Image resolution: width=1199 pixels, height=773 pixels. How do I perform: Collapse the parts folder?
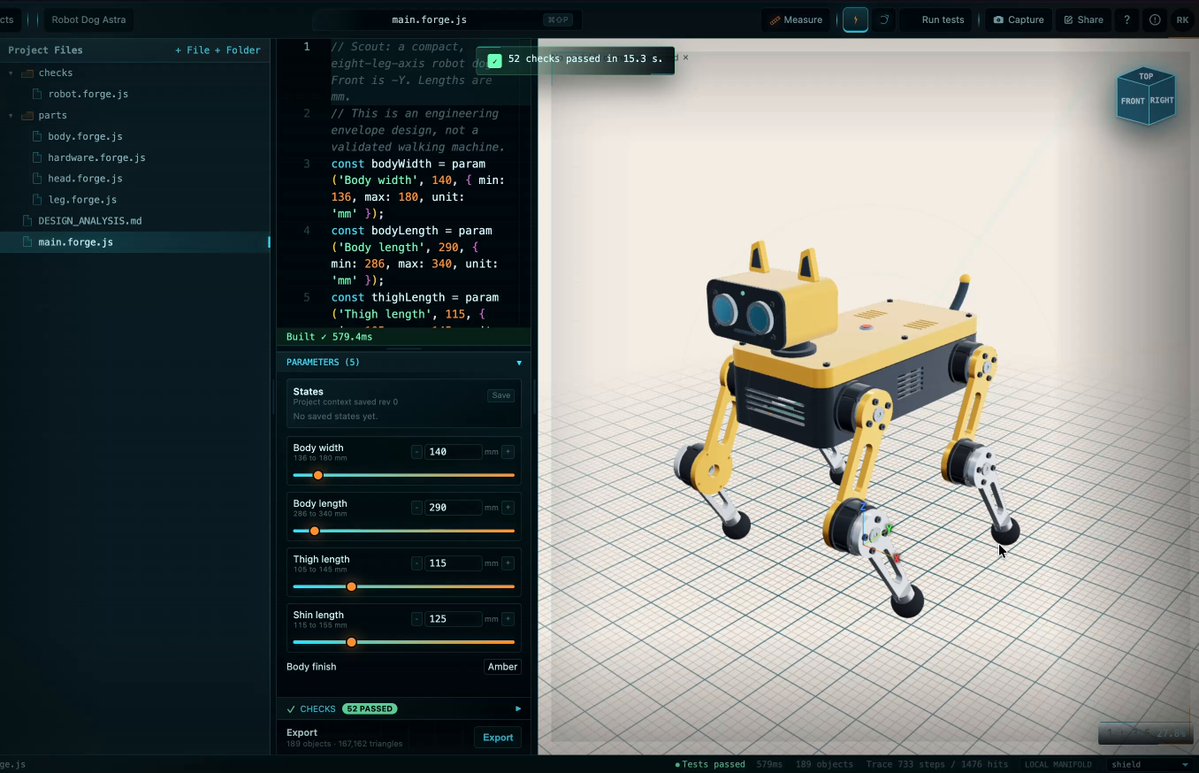11,115
